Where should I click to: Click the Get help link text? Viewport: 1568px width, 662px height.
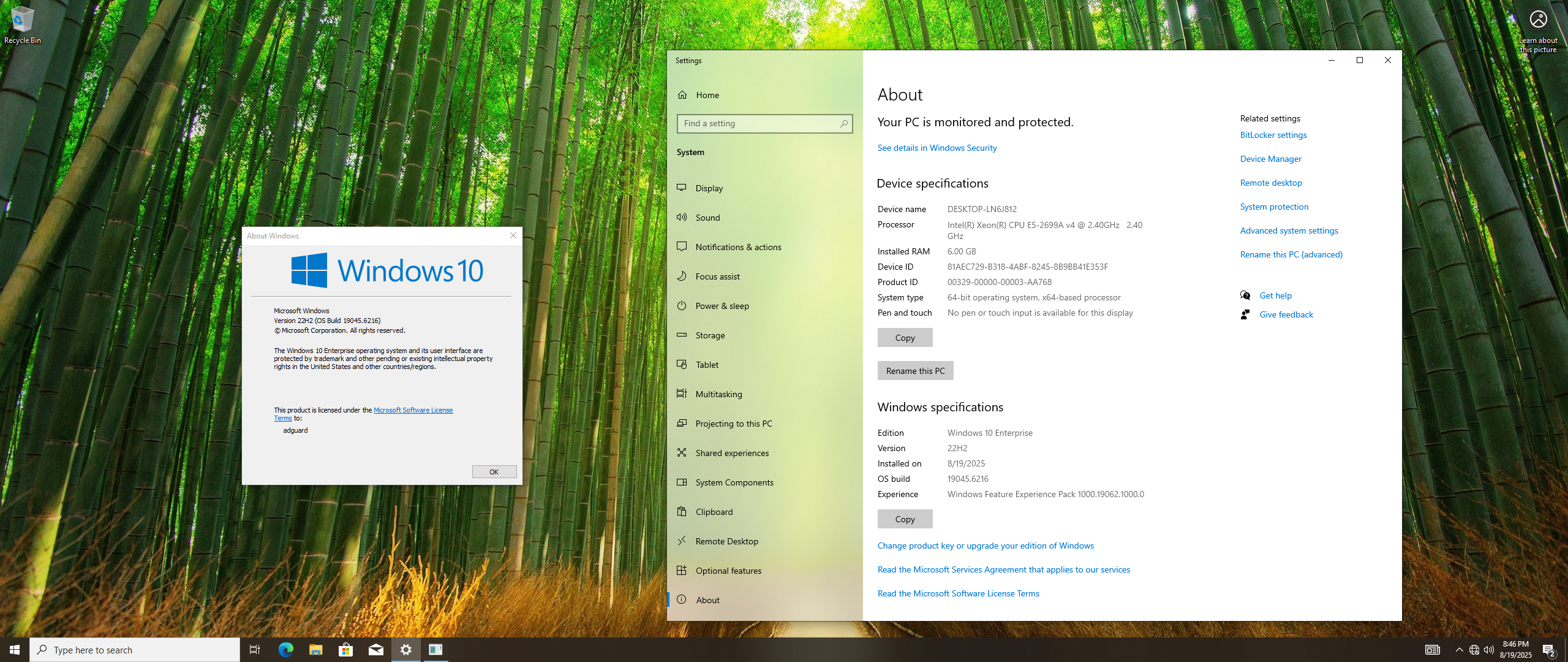1275,295
